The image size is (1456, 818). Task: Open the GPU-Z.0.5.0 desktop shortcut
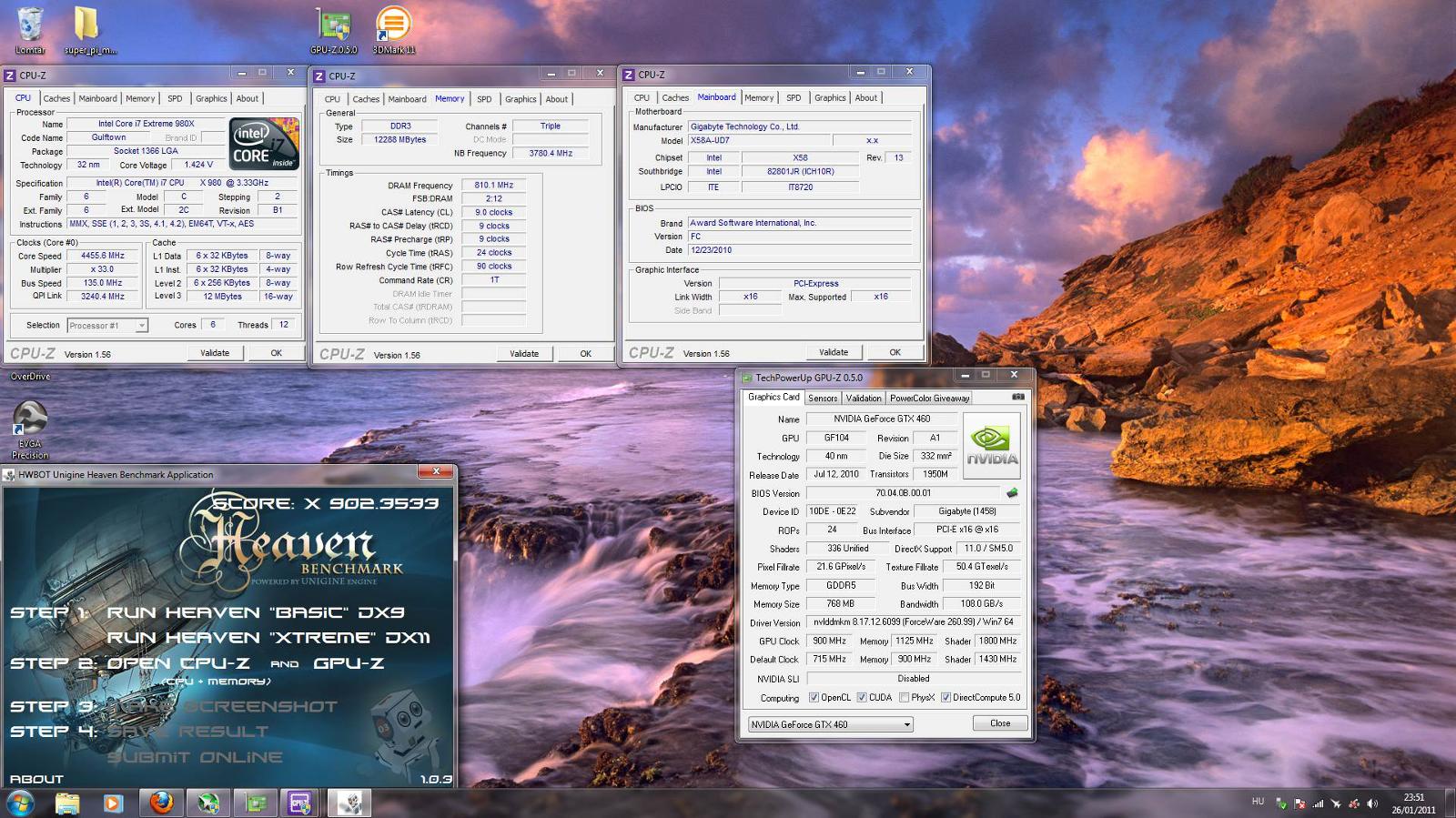pos(333,30)
